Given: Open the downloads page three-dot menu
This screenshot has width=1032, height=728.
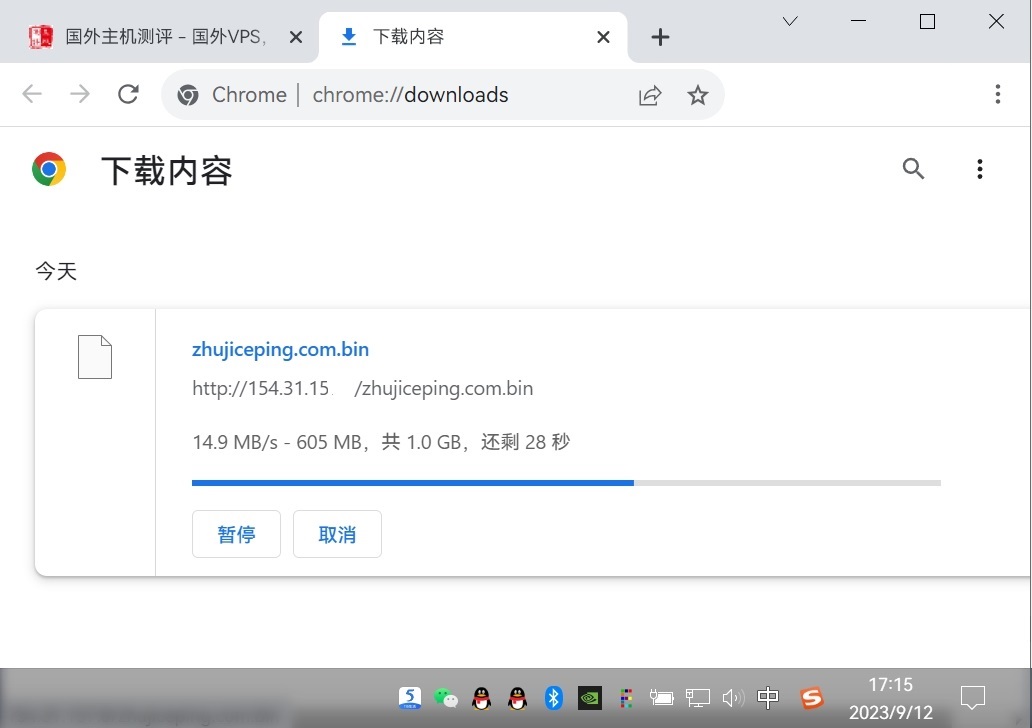Looking at the screenshot, I should tap(980, 169).
